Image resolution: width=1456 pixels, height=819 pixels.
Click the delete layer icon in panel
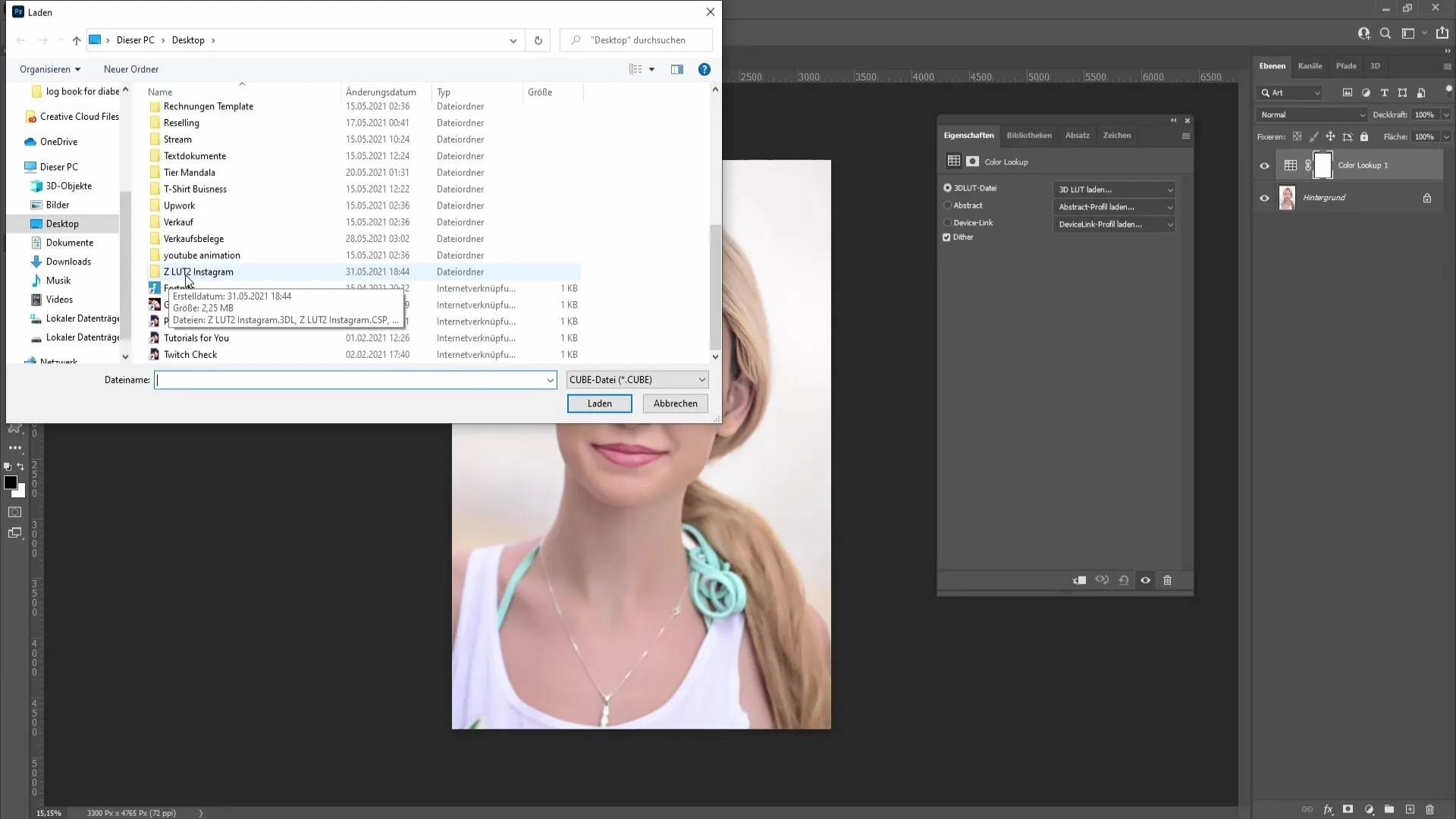point(1168,581)
